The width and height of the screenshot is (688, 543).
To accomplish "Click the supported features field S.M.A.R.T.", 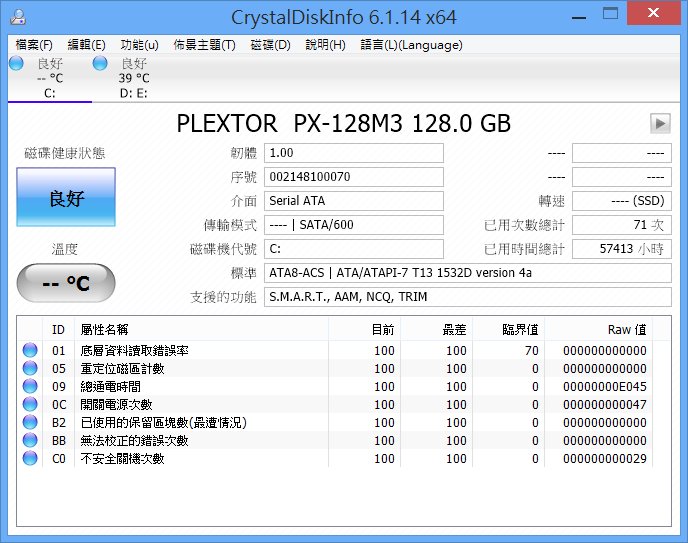I will 468,297.
